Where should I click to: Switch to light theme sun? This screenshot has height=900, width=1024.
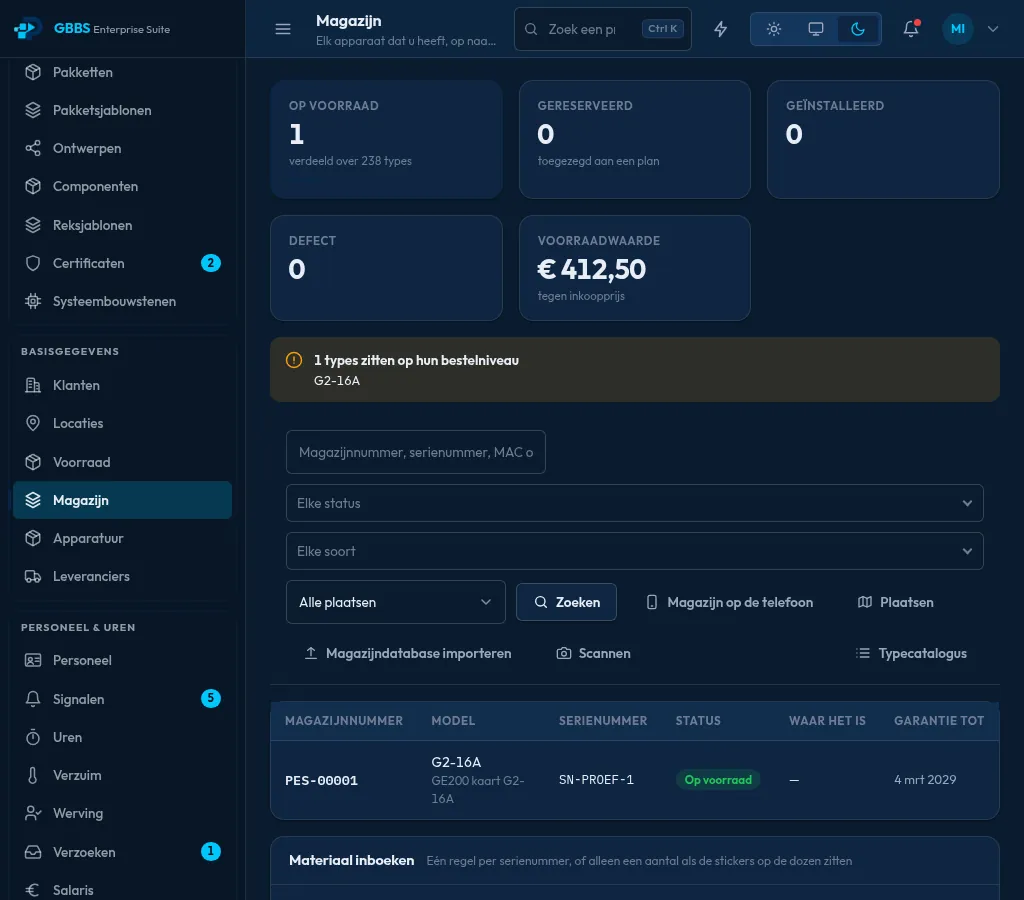pyautogui.click(x=774, y=29)
